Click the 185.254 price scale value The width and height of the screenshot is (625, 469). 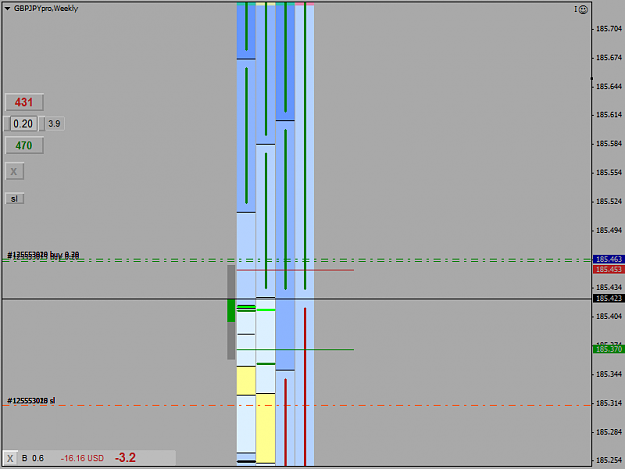[x=609, y=461]
